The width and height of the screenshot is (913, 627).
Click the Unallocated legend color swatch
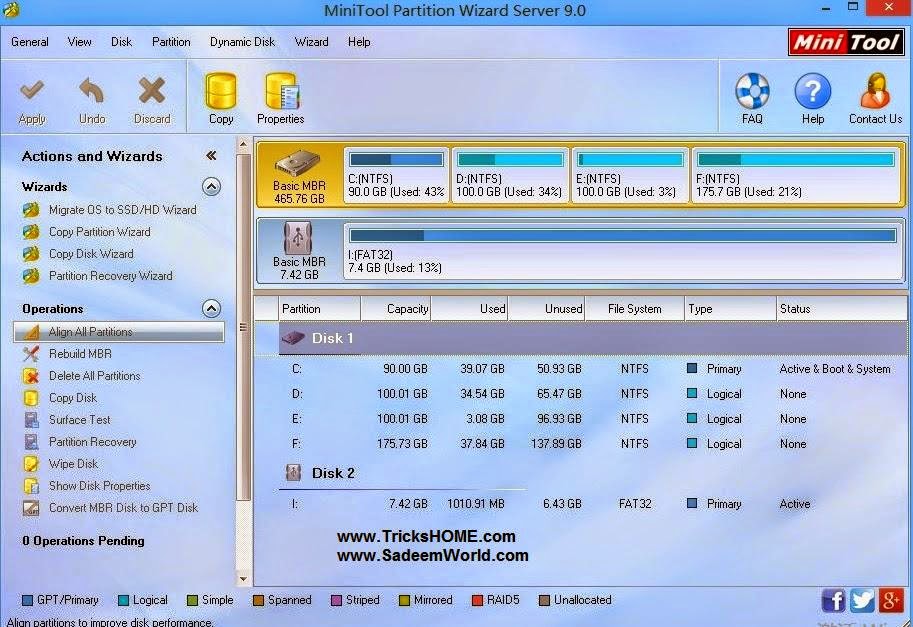click(x=544, y=601)
